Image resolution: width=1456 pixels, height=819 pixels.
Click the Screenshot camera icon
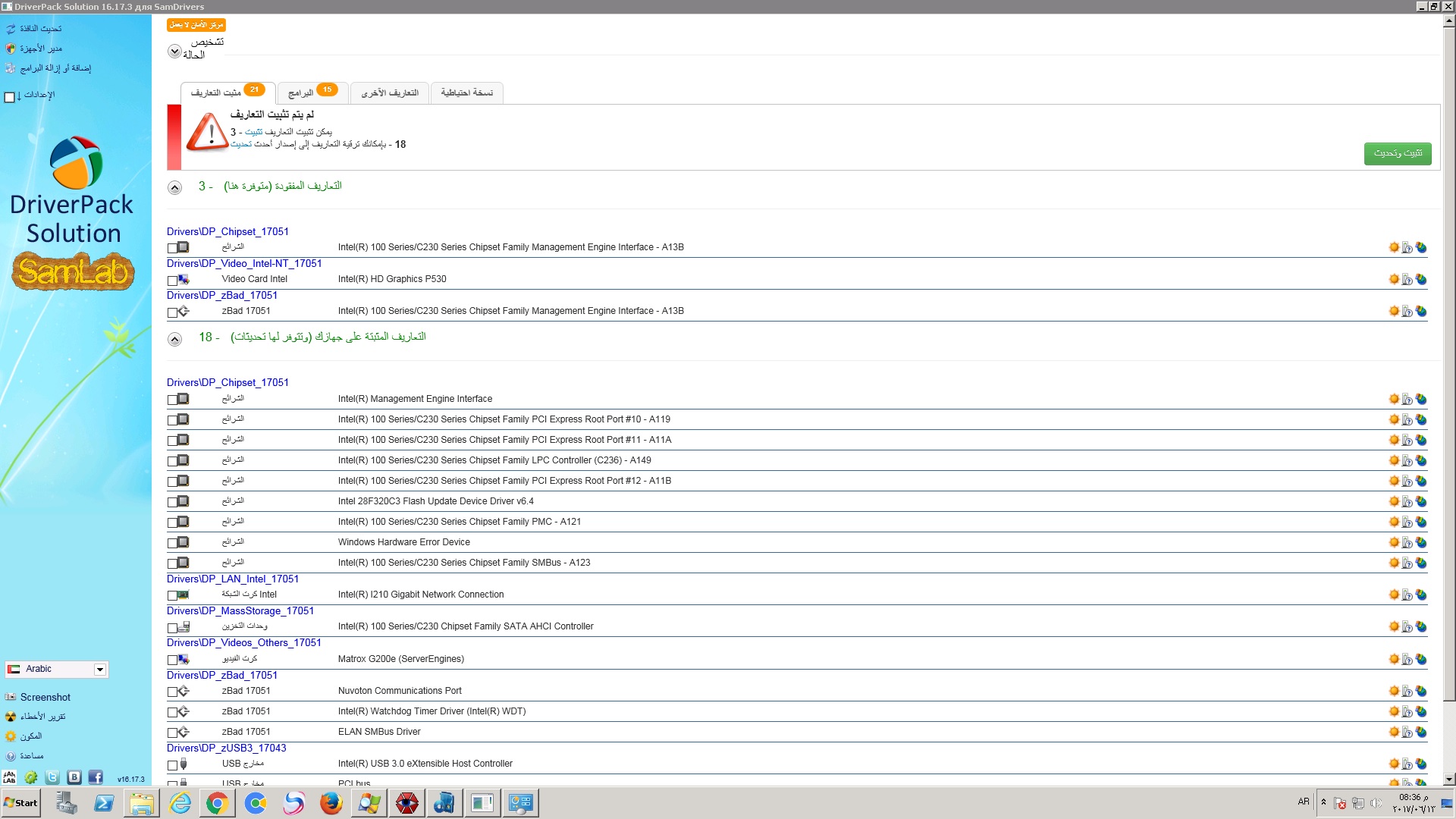(11, 697)
